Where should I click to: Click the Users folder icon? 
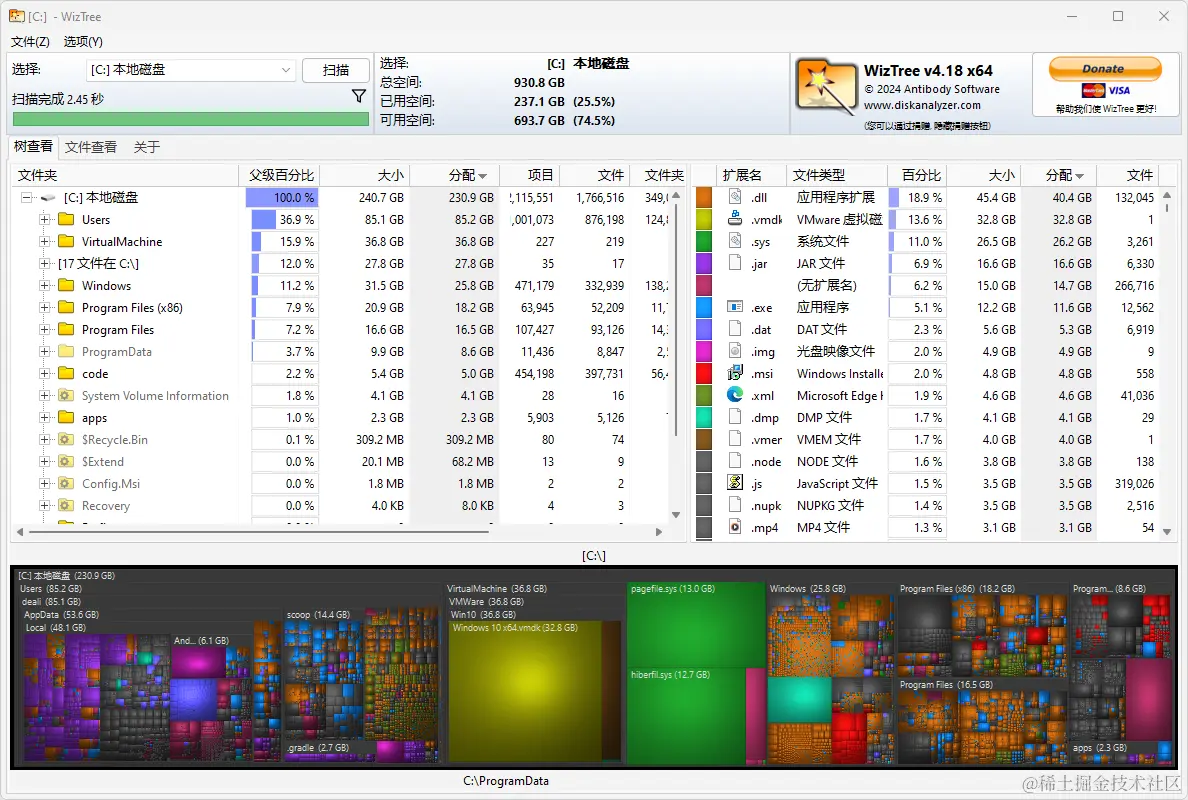(x=67, y=220)
